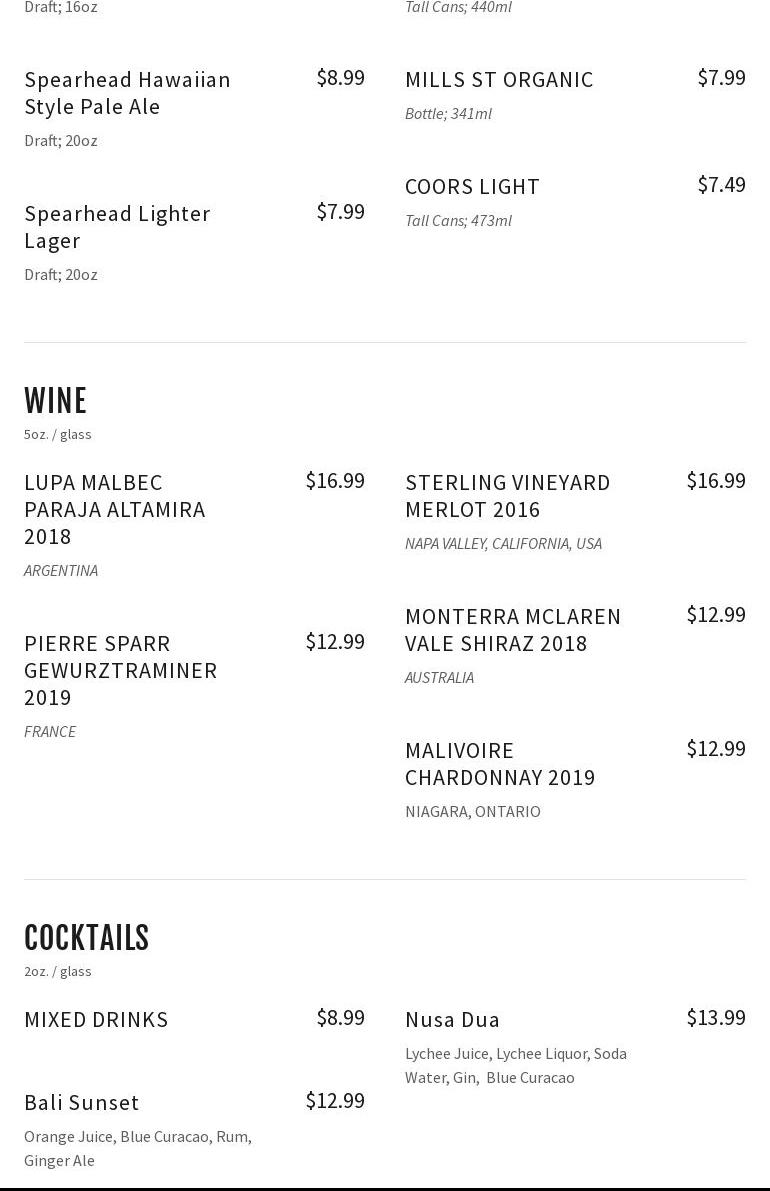The image size is (770, 1191).
Task: Open PIERRE SPARR GEWURZTRAMINER 2019 item
Action: tap(120, 670)
